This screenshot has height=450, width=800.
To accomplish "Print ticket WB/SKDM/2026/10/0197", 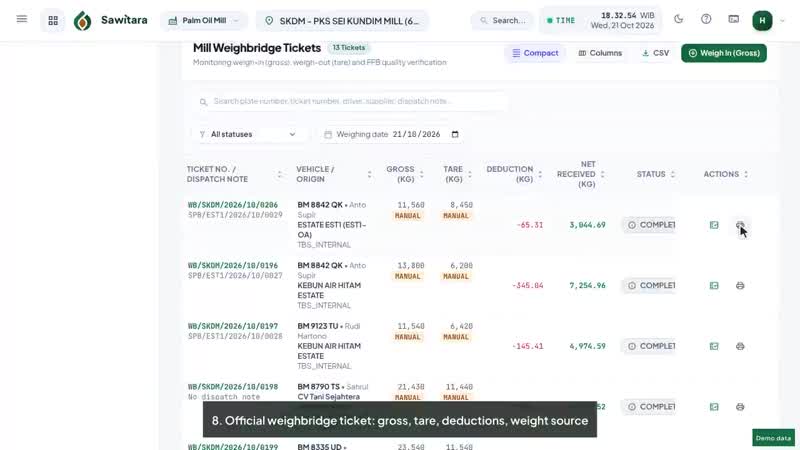I will (x=740, y=346).
